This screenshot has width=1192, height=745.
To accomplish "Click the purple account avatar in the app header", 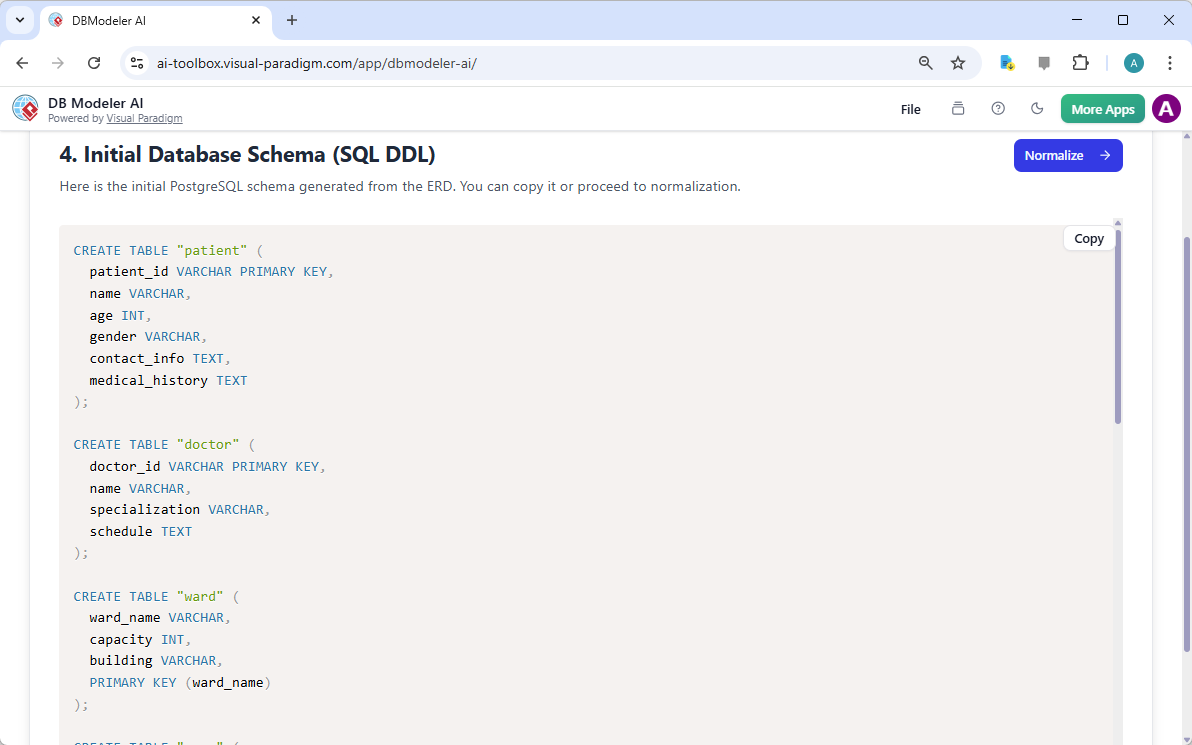I will point(1166,108).
